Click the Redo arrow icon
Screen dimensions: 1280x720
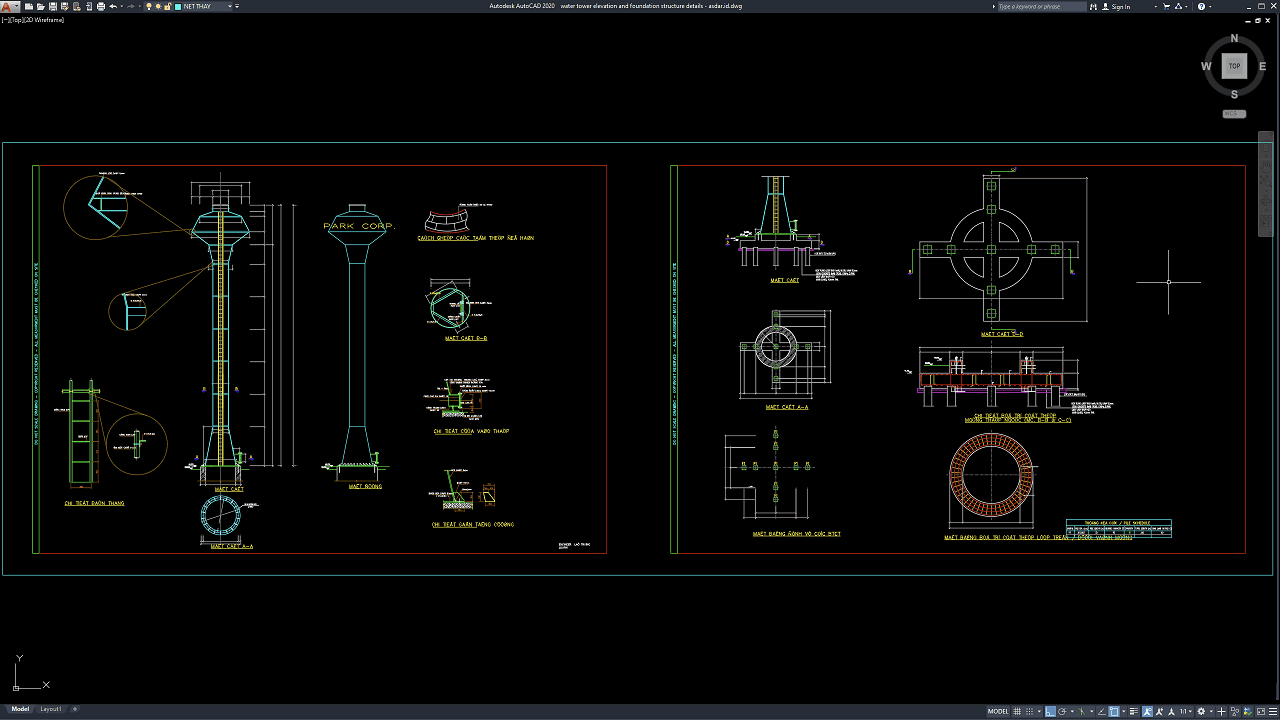point(131,6)
